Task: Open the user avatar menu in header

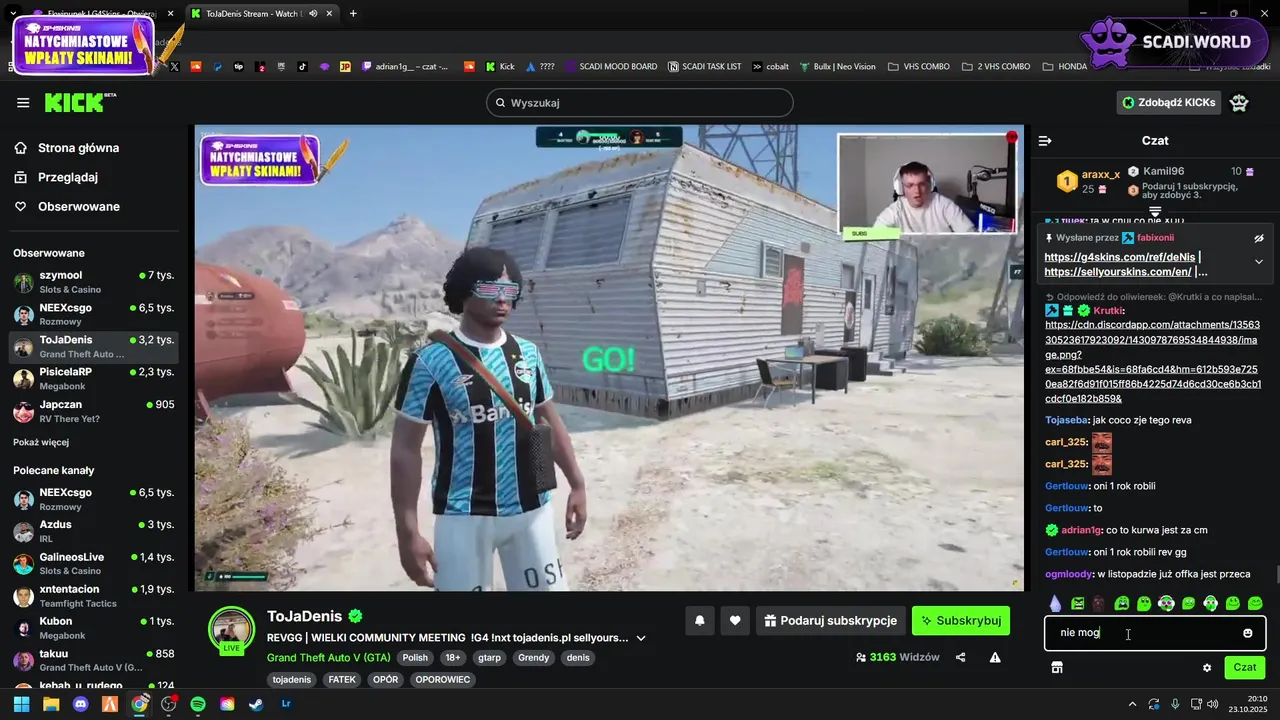Action: pyautogui.click(x=1239, y=102)
